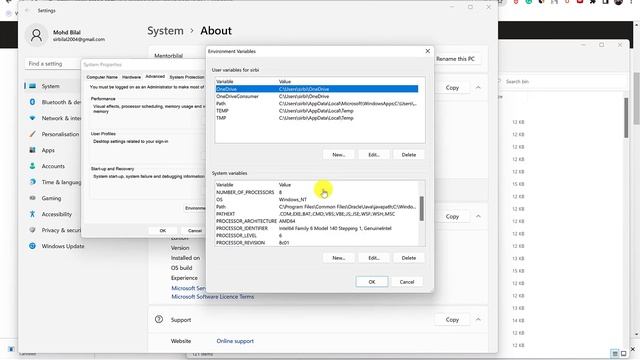This screenshot has height=360, width=640.
Task: Open Microsoft Software Licence Terms link
Action: (213, 297)
